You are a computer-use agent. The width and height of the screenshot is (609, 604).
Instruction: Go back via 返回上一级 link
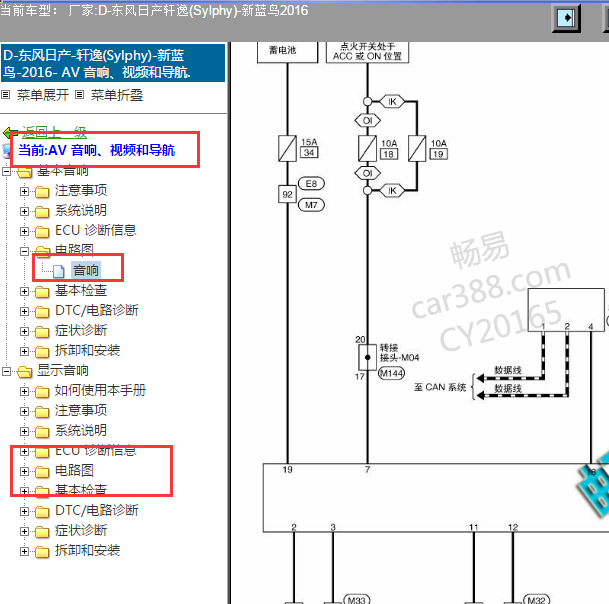(x=54, y=132)
